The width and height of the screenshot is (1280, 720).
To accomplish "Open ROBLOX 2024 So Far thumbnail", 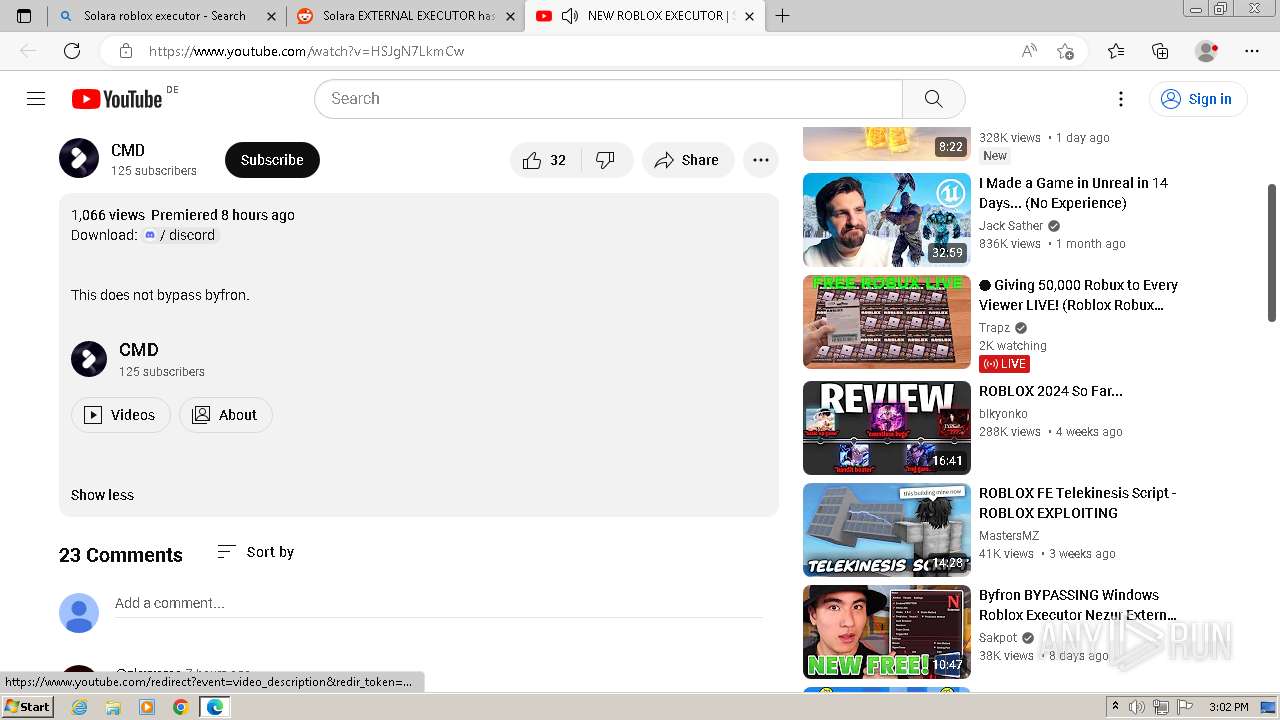I will pos(887,428).
